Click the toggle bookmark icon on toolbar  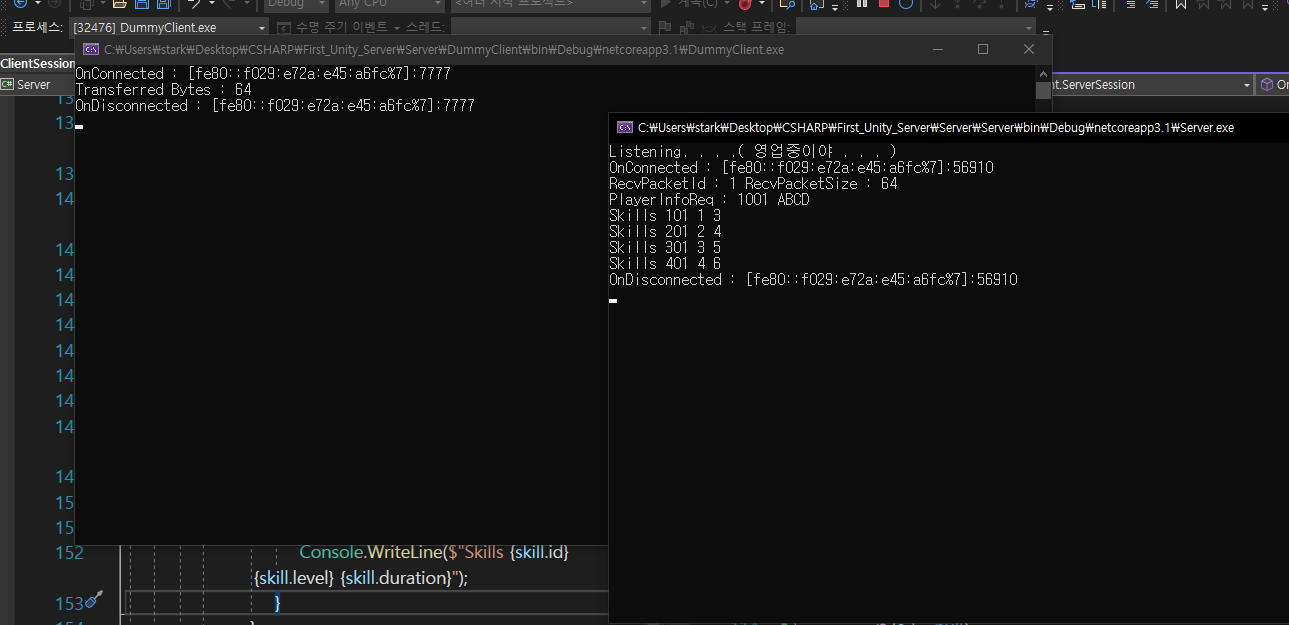(x=1180, y=5)
